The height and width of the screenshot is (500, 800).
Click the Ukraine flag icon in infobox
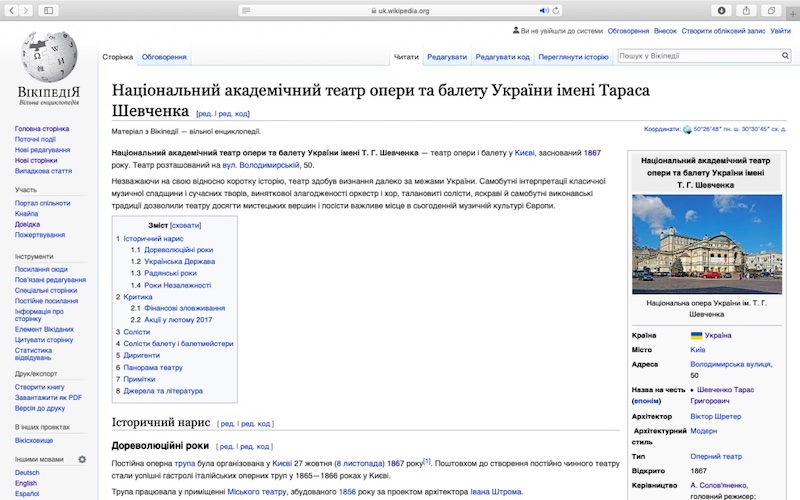(696, 335)
